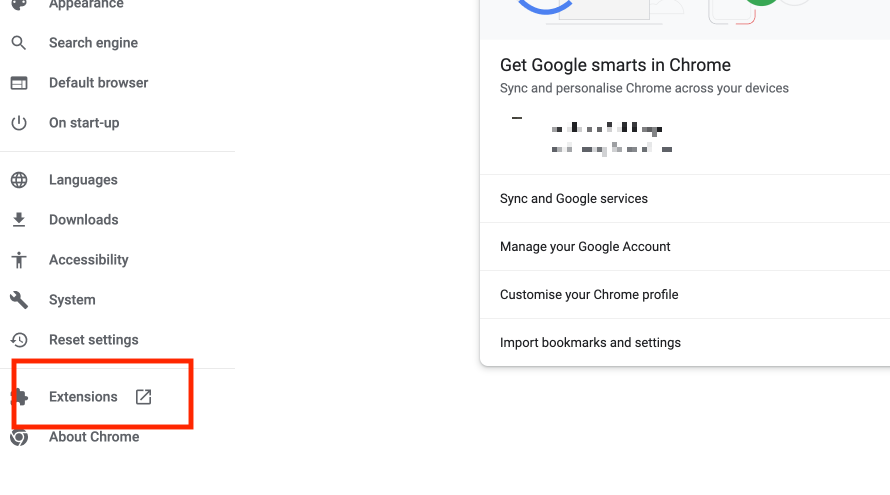Click the System wrench icon
The width and height of the screenshot is (890, 495).
click(19, 300)
